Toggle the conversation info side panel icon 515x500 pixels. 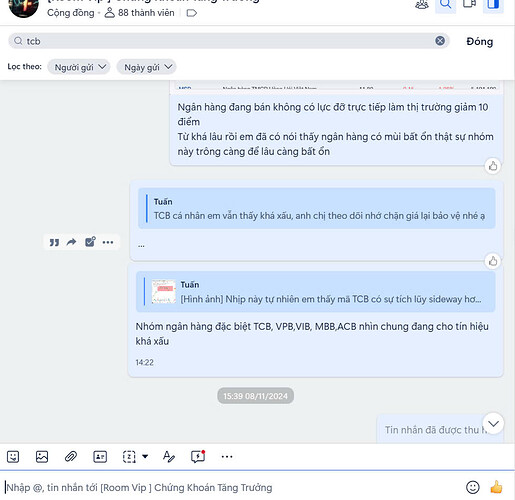[493, 4]
